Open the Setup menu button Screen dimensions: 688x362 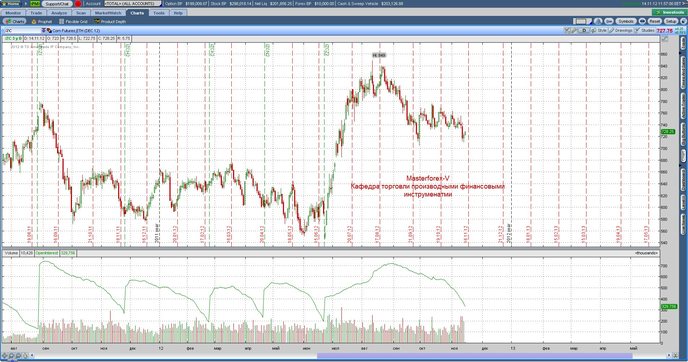click(671, 21)
